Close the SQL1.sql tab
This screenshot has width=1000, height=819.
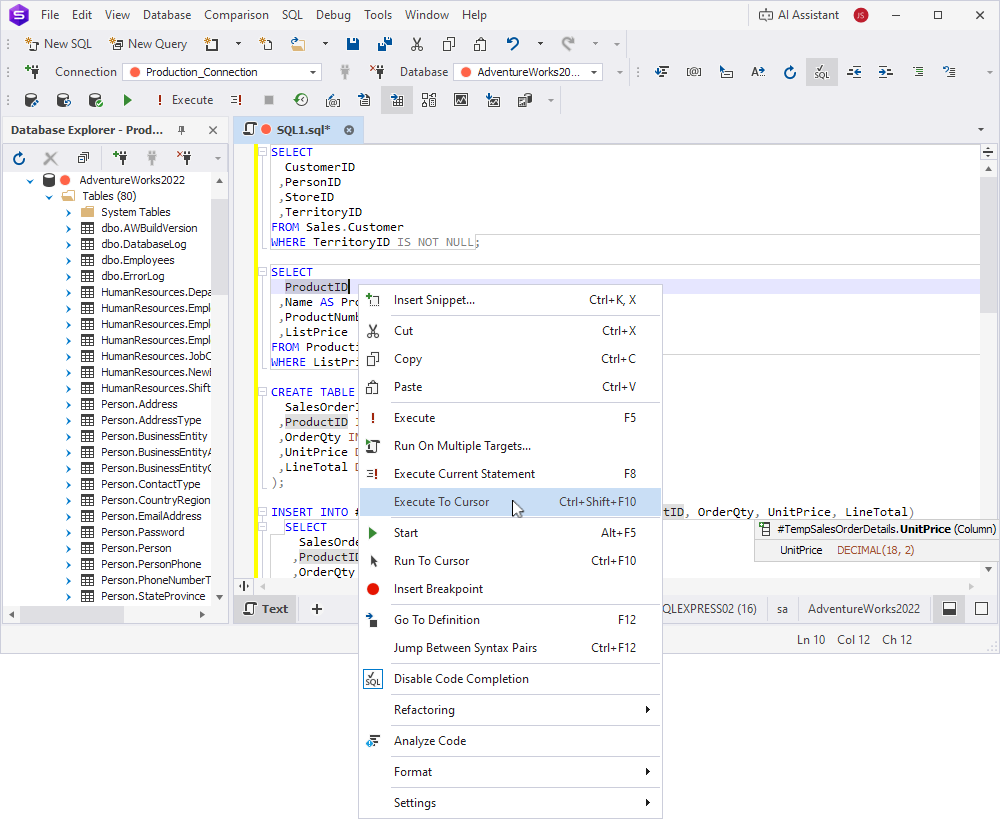tap(349, 130)
